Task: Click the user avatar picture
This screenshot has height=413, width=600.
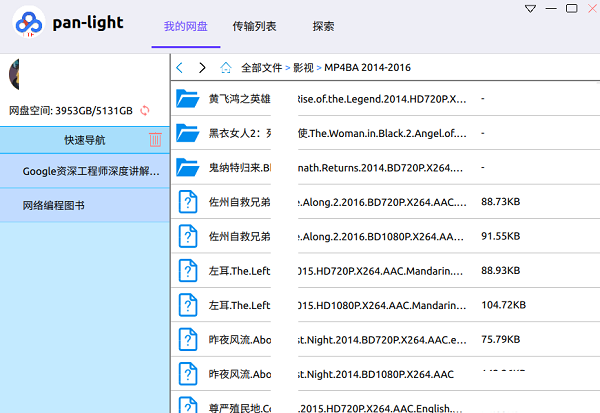Action: click(x=14, y=74)
